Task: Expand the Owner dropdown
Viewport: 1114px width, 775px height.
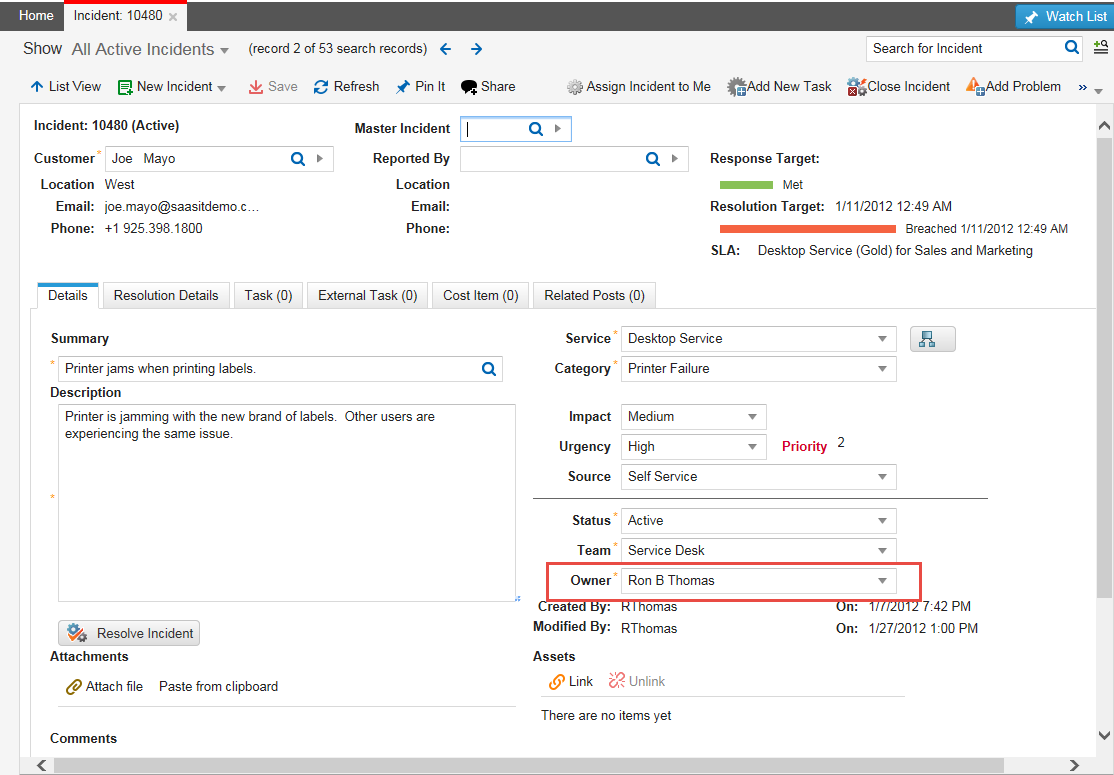Action: click(x=882, y=581)
